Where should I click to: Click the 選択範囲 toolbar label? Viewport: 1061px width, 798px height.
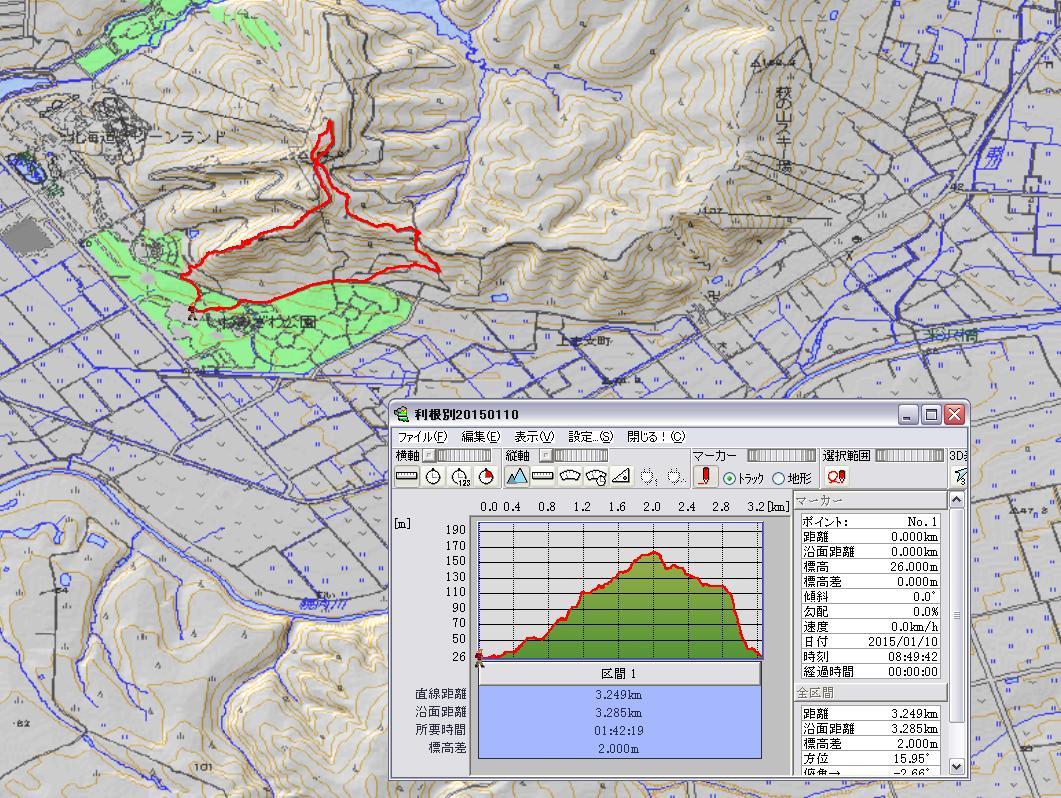(846, 456)
